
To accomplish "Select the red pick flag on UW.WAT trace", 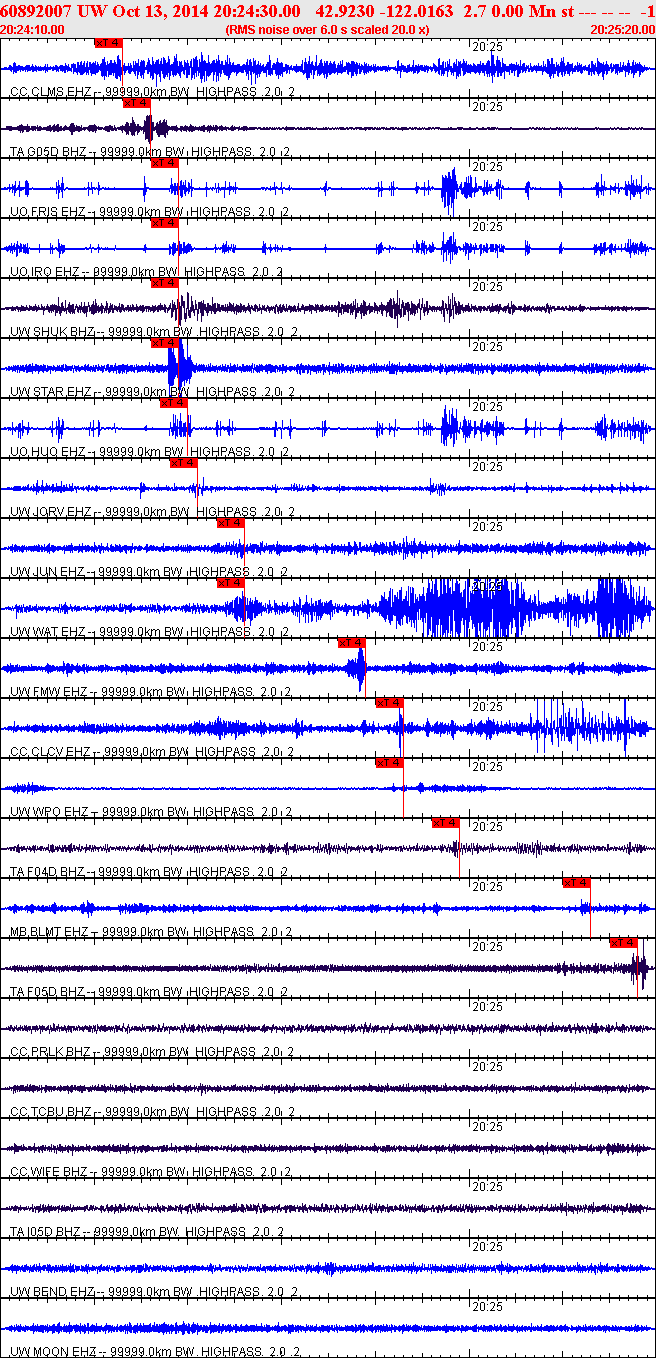I will pos(230,583).
